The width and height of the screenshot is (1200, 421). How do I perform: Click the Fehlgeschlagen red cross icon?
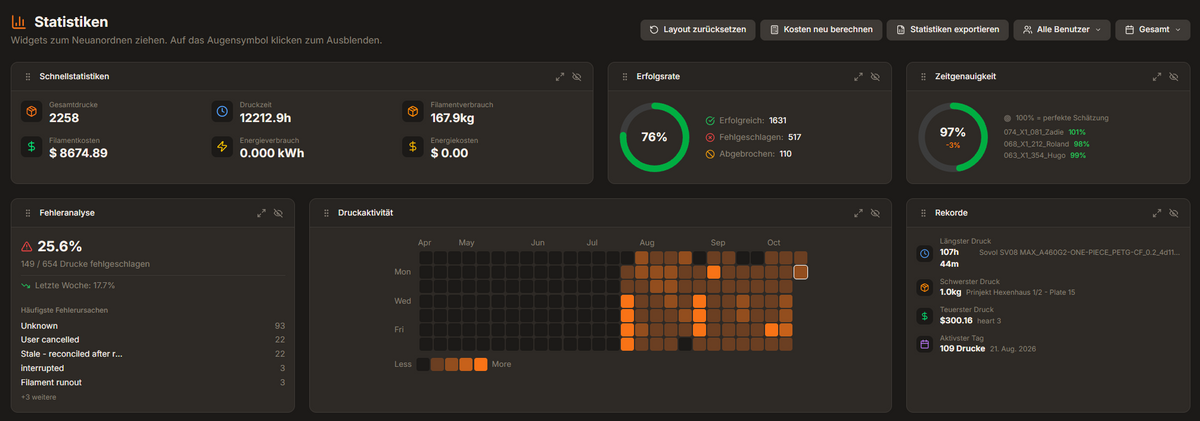[710, 137]
